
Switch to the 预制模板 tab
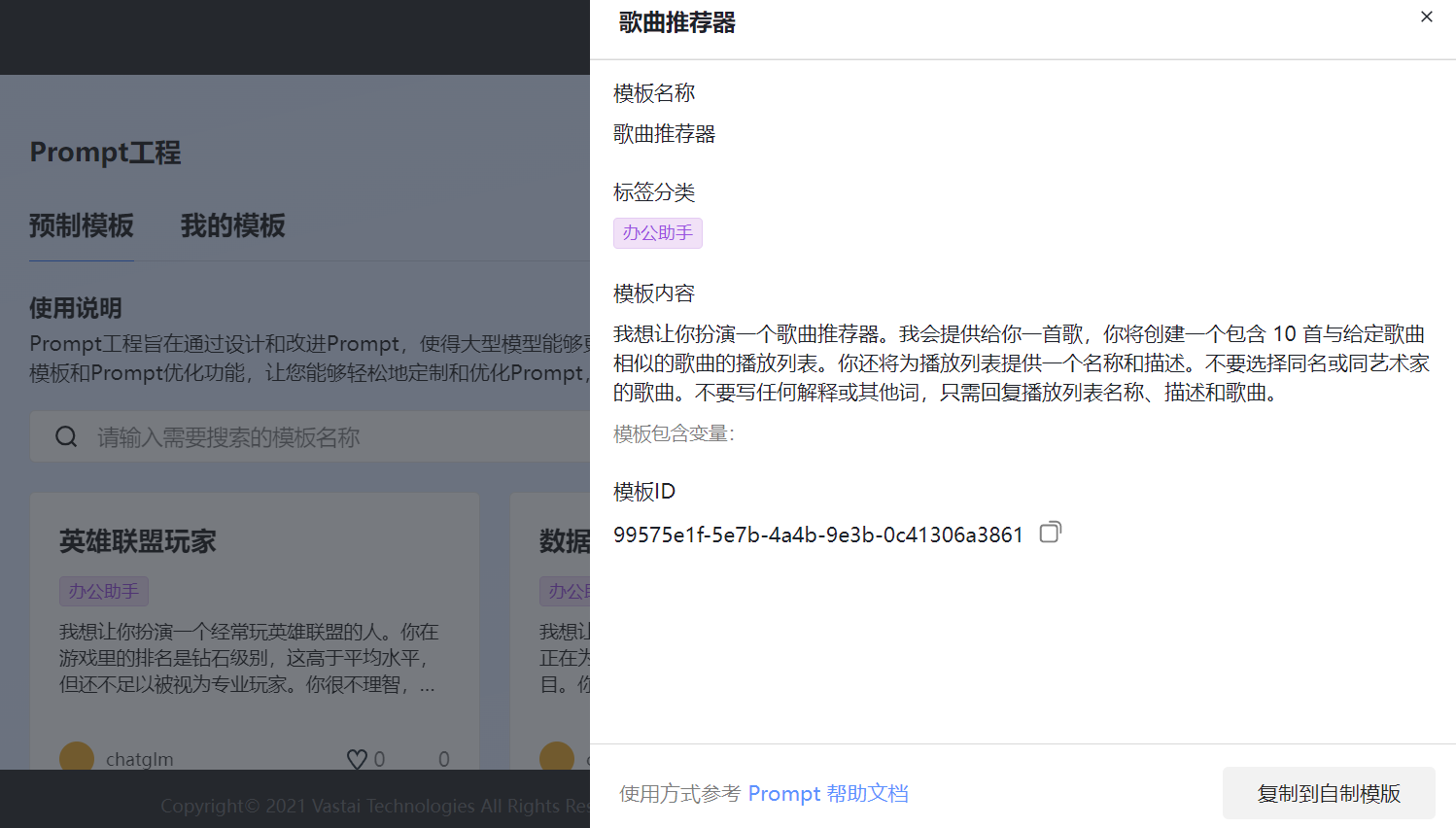click(82, 225)
